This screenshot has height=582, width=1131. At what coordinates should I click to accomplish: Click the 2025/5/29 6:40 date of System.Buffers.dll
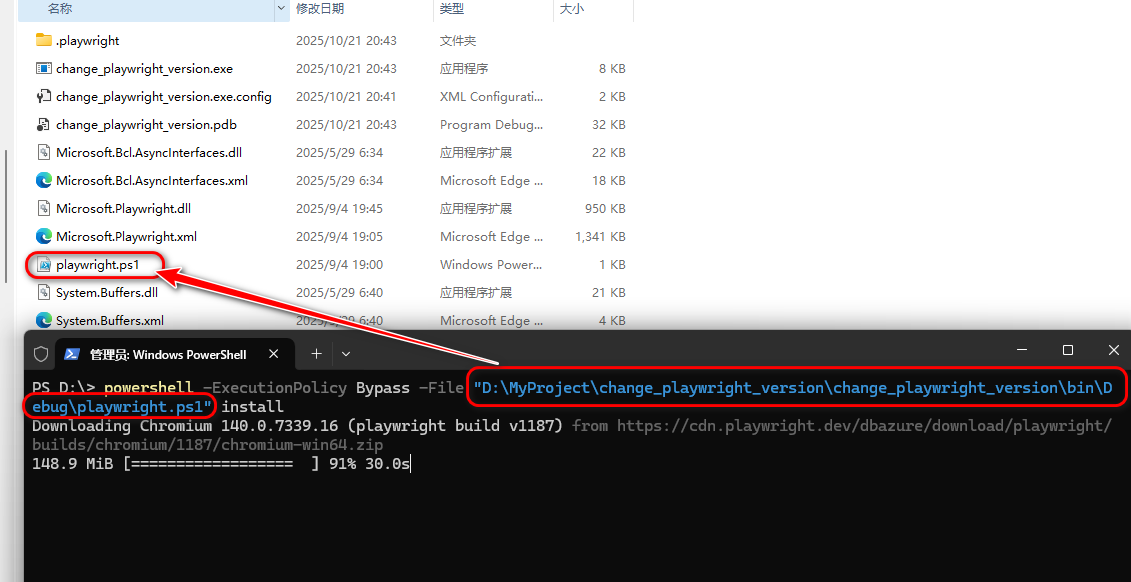pyautogui.click(x=339, y=293)
